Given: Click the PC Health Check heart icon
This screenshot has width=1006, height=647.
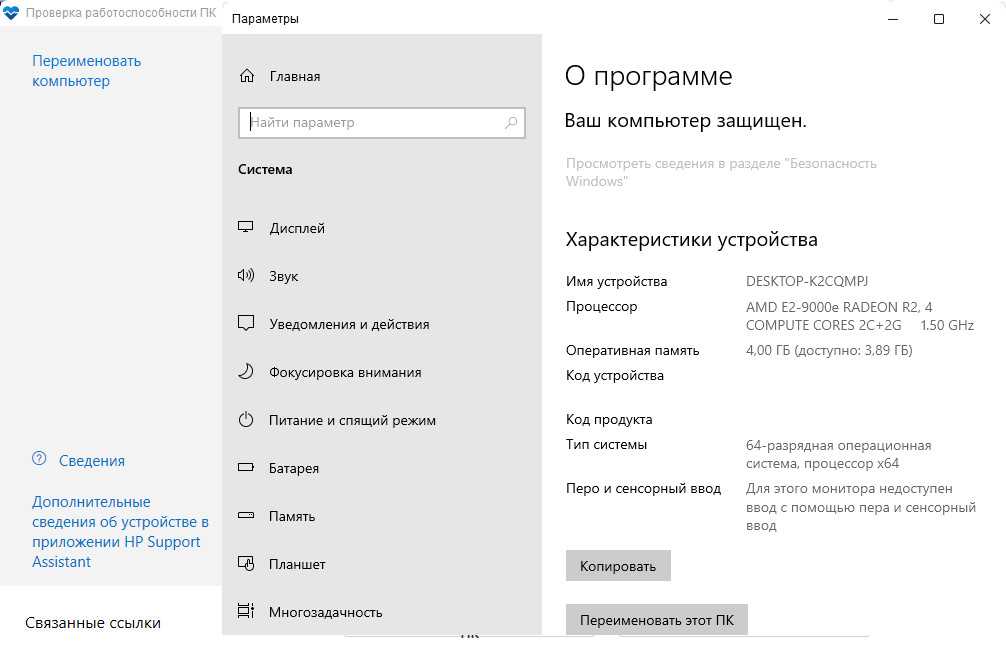Looking at the screenshot, I should 12,14.
